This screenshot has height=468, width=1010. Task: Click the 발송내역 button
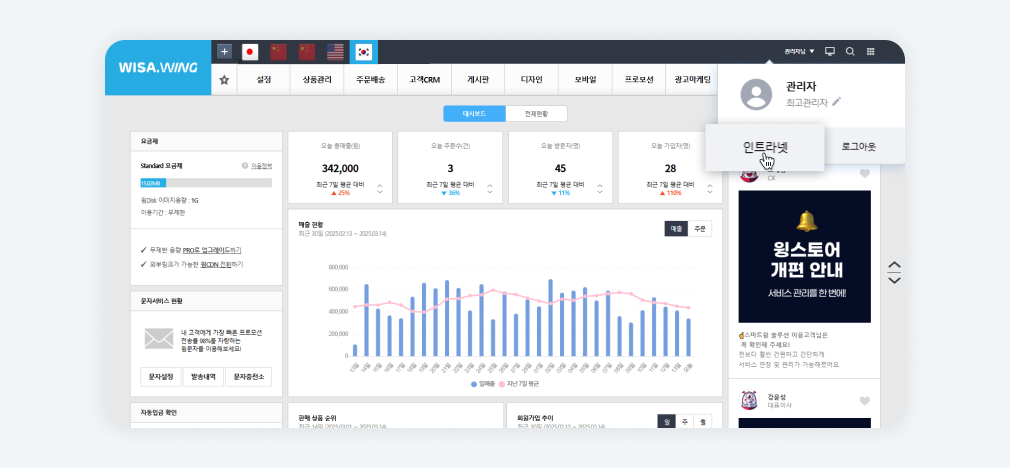(x=204, y=377)
